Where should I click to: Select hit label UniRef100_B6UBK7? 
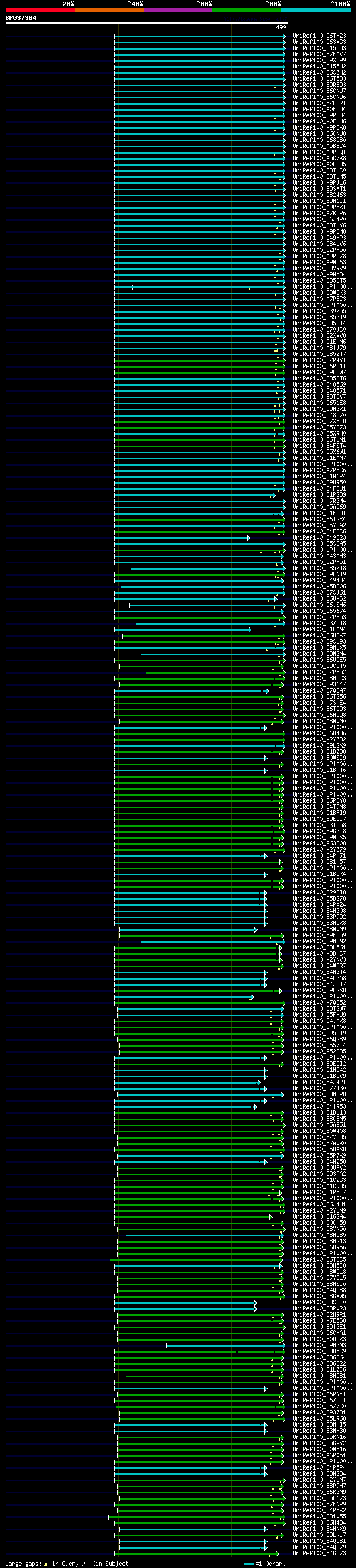(319, 635)
